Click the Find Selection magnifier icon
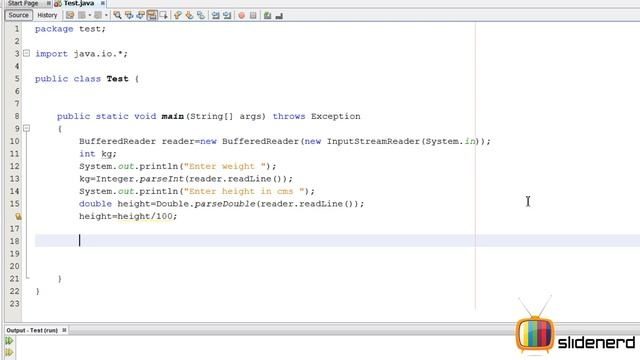 click(117, 16)
